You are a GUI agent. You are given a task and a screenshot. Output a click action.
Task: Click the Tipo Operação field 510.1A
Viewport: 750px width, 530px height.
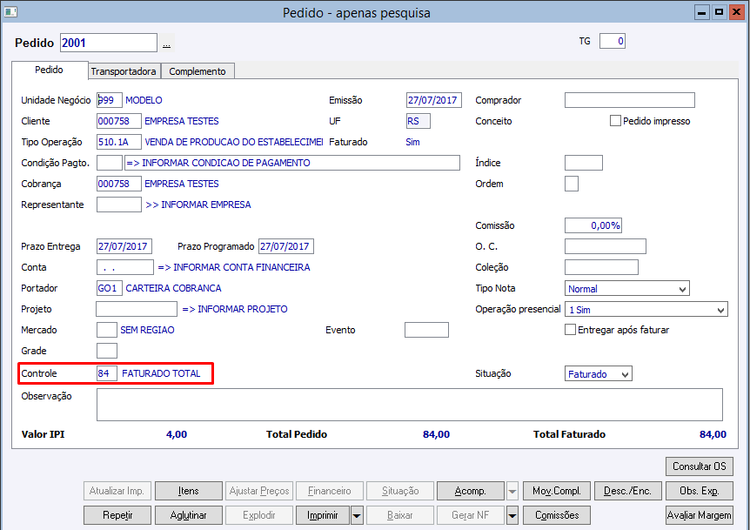coord(119,142)
